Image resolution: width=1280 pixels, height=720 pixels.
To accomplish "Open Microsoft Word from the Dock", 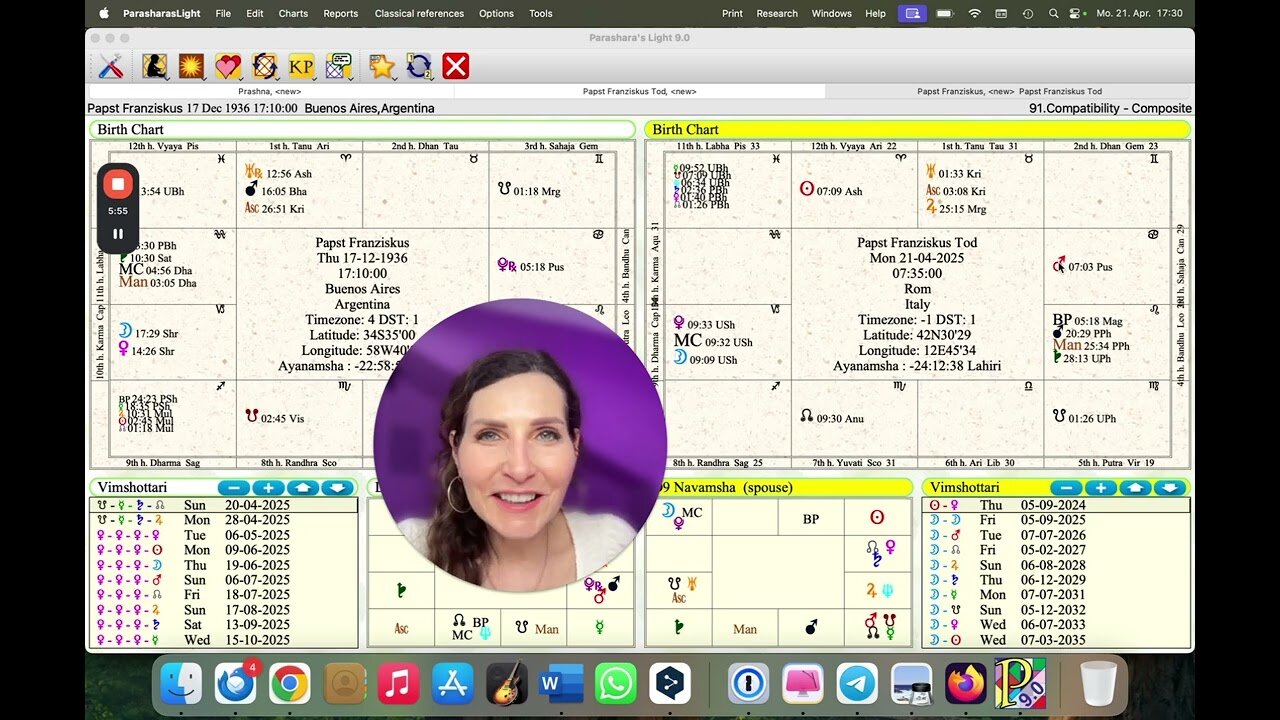I will [561, 684].
